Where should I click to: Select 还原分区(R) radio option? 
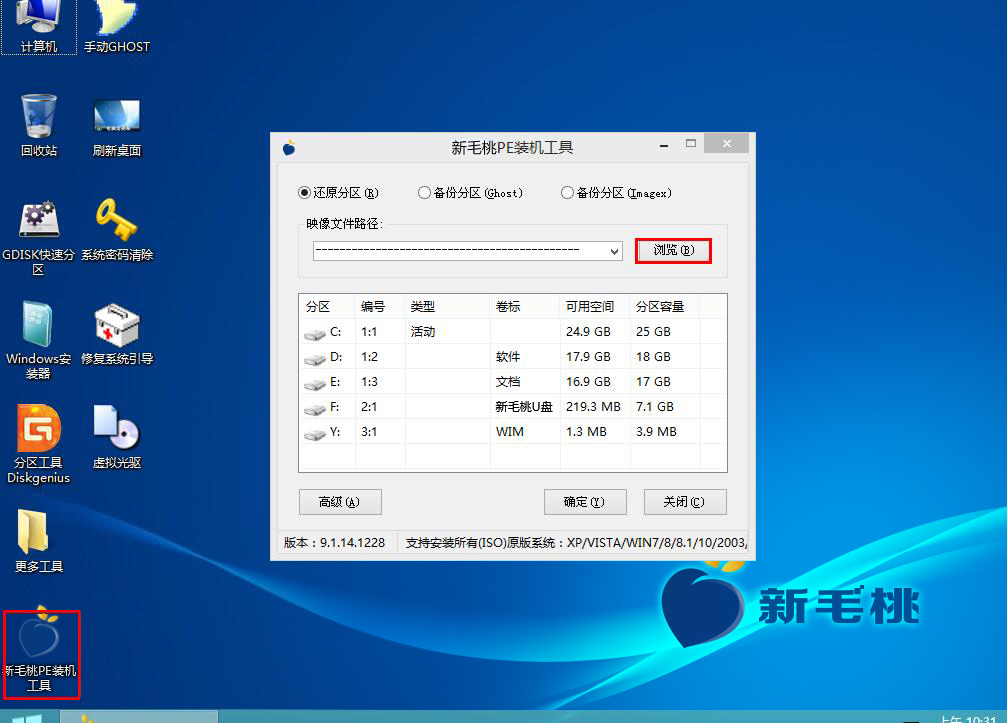[338, 193]
